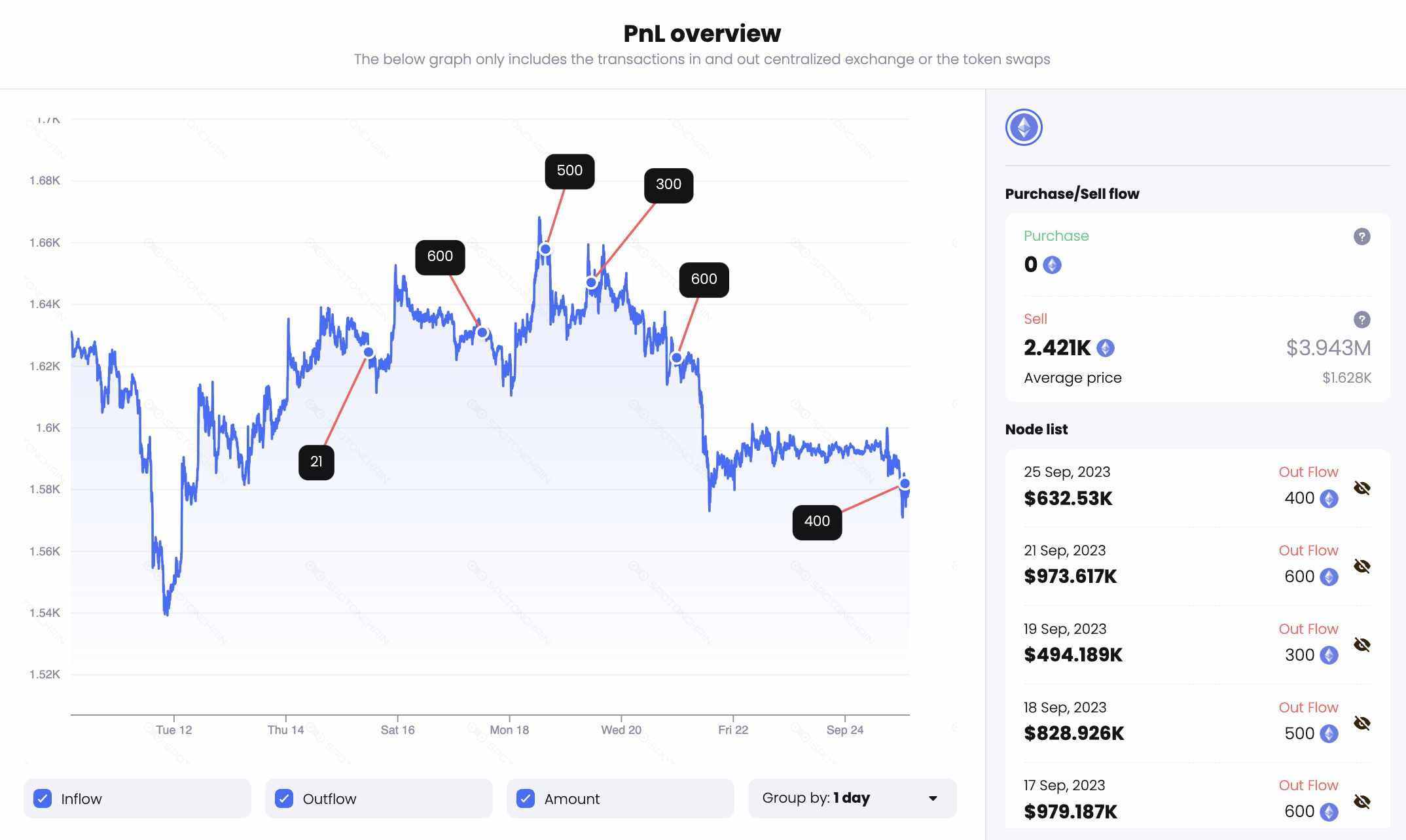This screenshot has height=840, width=1406.
Task: Toggle eye icon for 18 Sep, 2023 node
Action: pos(1361,723)
